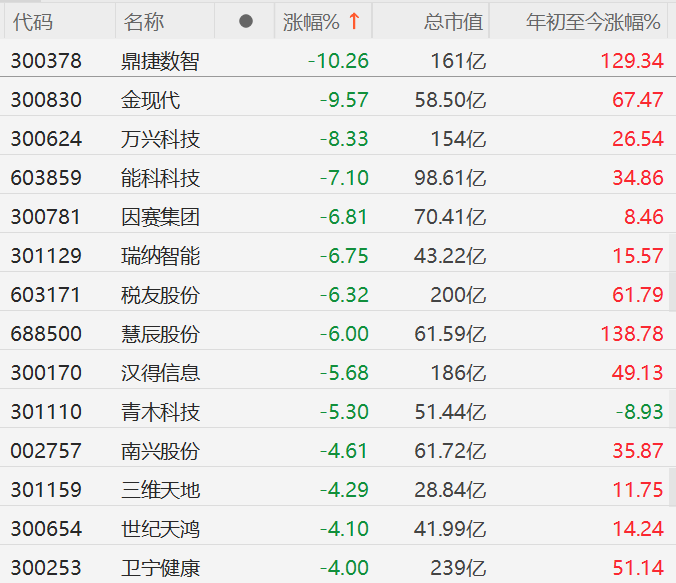Click year-to-date value 129.34
The height and width of the screenshot is (583, 676).
632,61
